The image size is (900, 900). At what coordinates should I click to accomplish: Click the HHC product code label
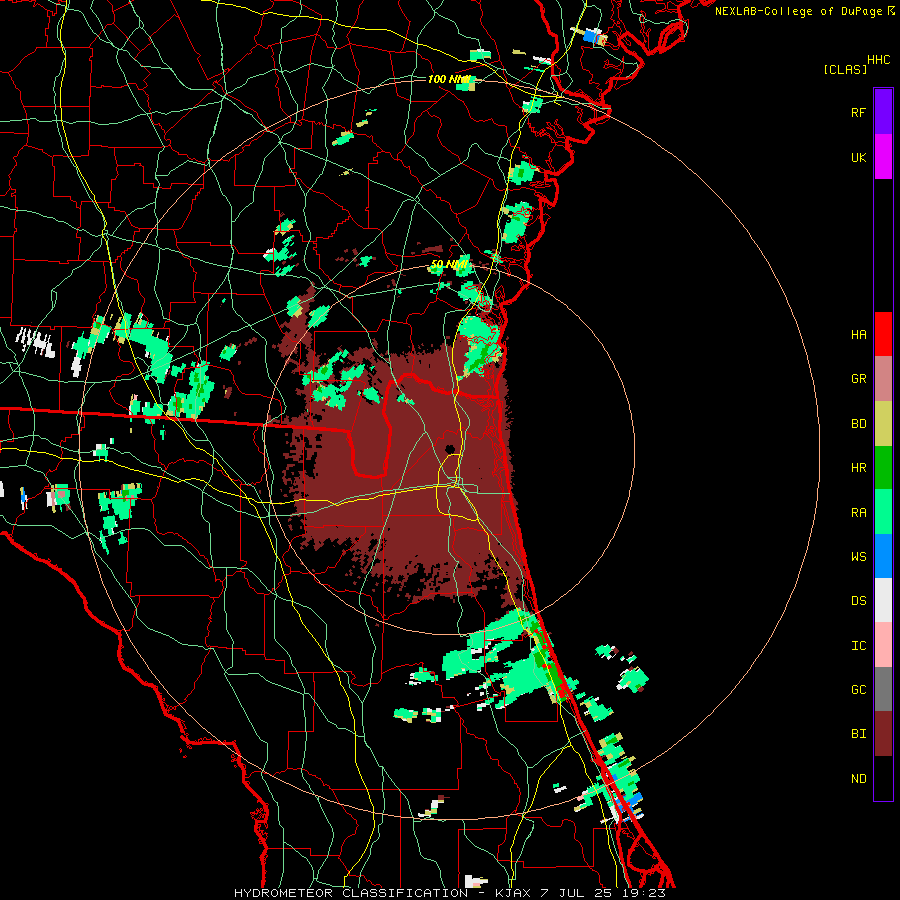coord(878,60)
